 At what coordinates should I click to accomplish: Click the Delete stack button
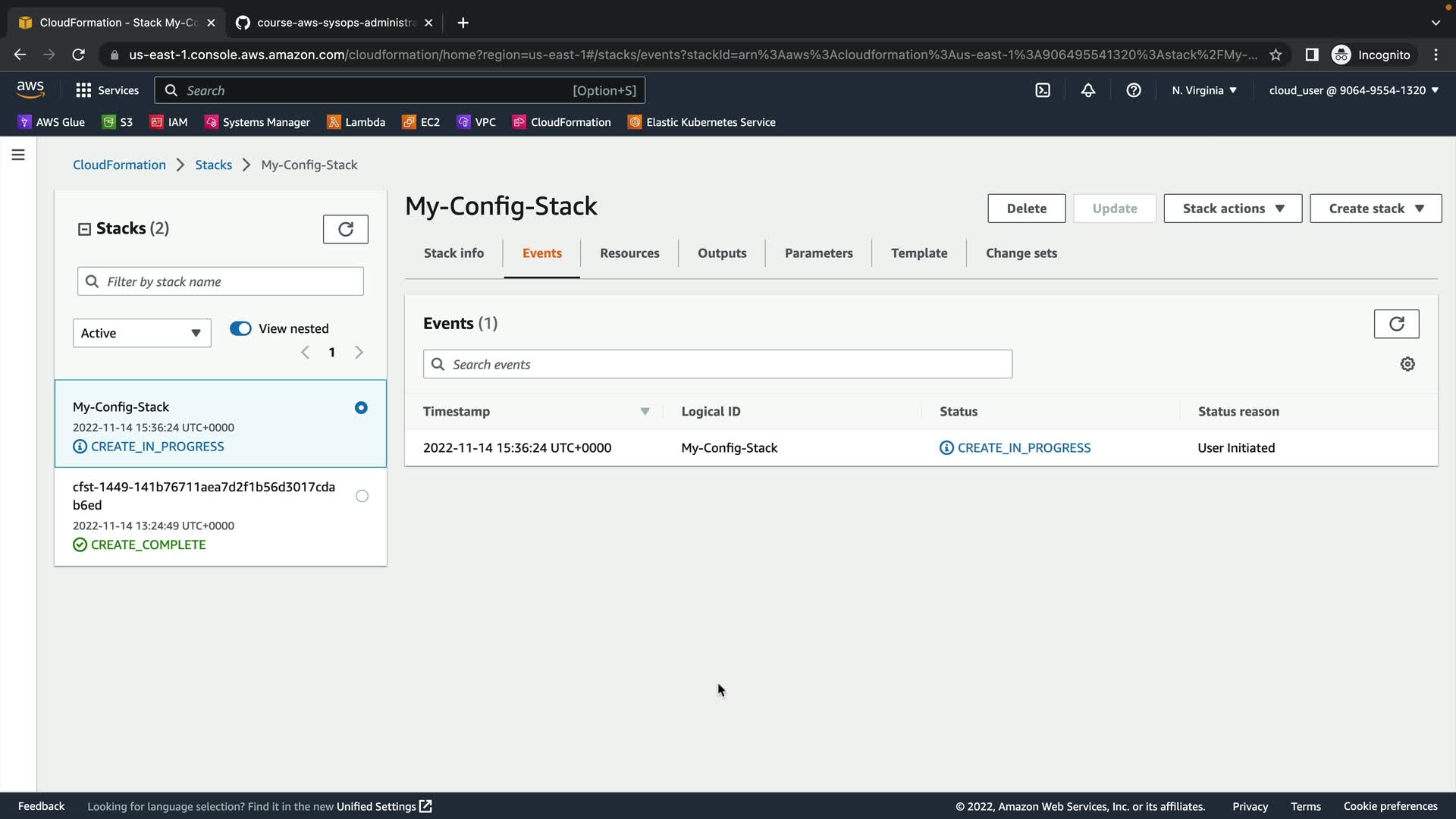(x=1026, y=209)
